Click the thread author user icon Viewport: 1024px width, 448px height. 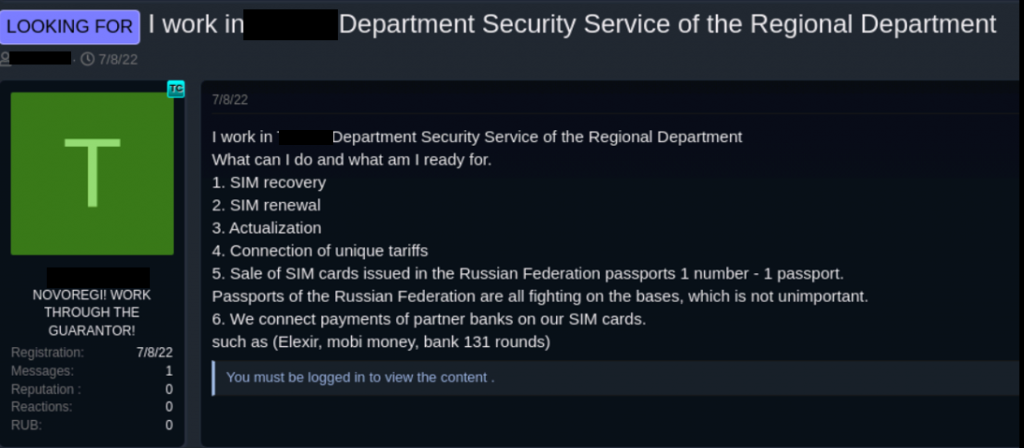click(6, 59)
